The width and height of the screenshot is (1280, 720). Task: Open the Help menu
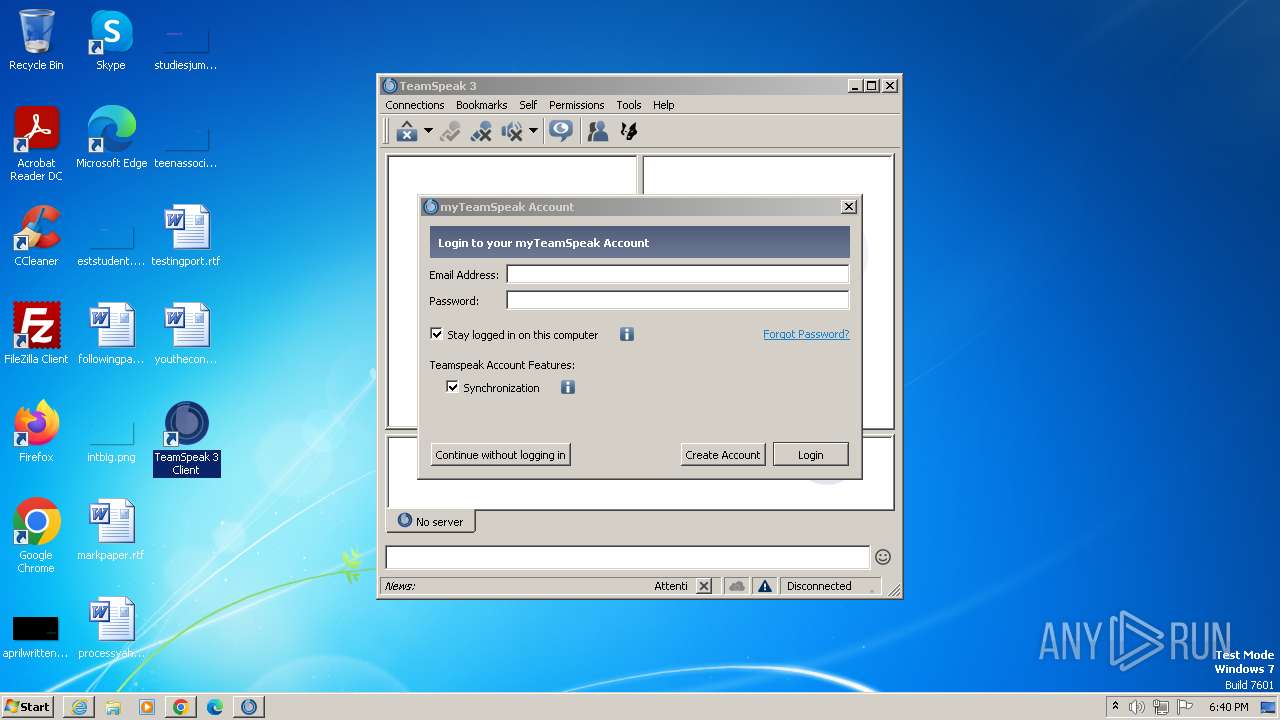point(663,105)
